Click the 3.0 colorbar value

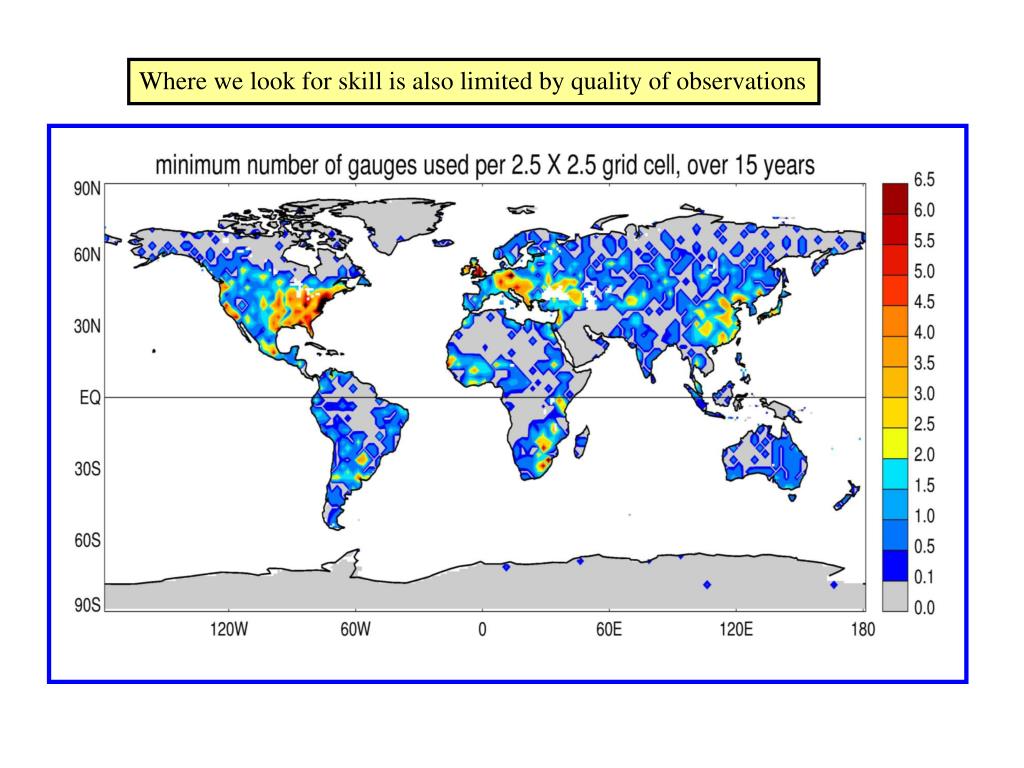(x=924, y=394)
